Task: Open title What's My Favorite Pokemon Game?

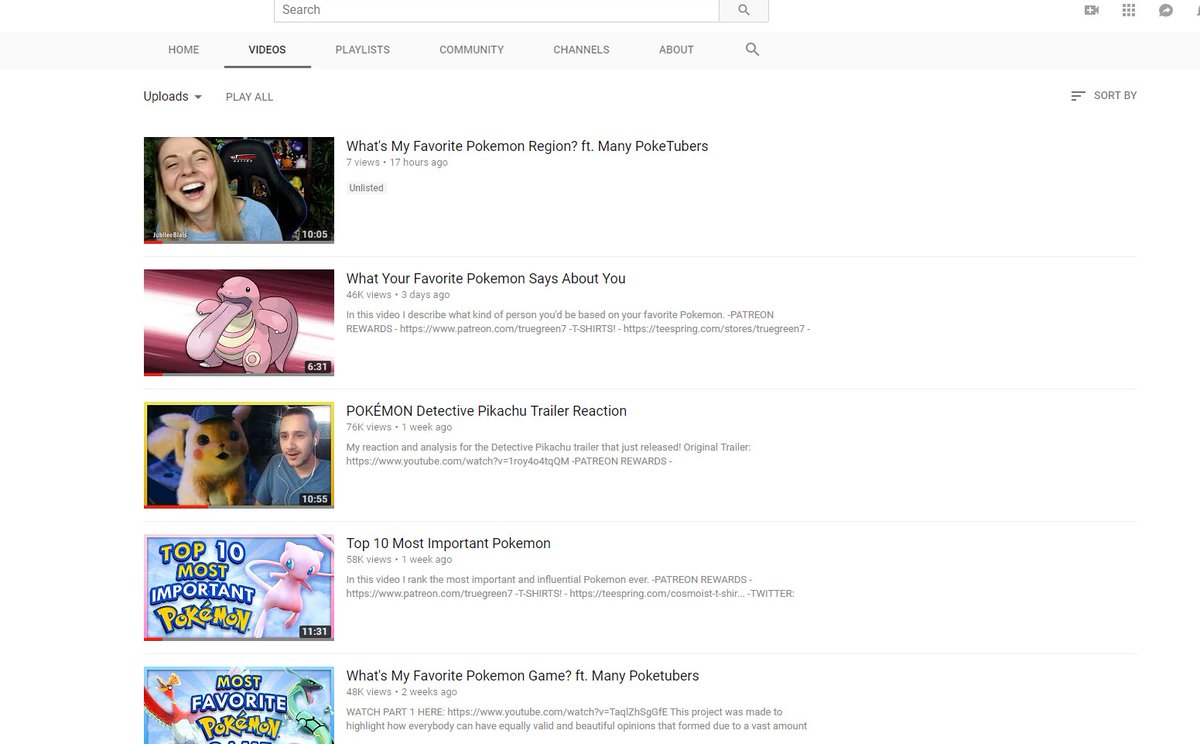Action: (x=523, y=676)
